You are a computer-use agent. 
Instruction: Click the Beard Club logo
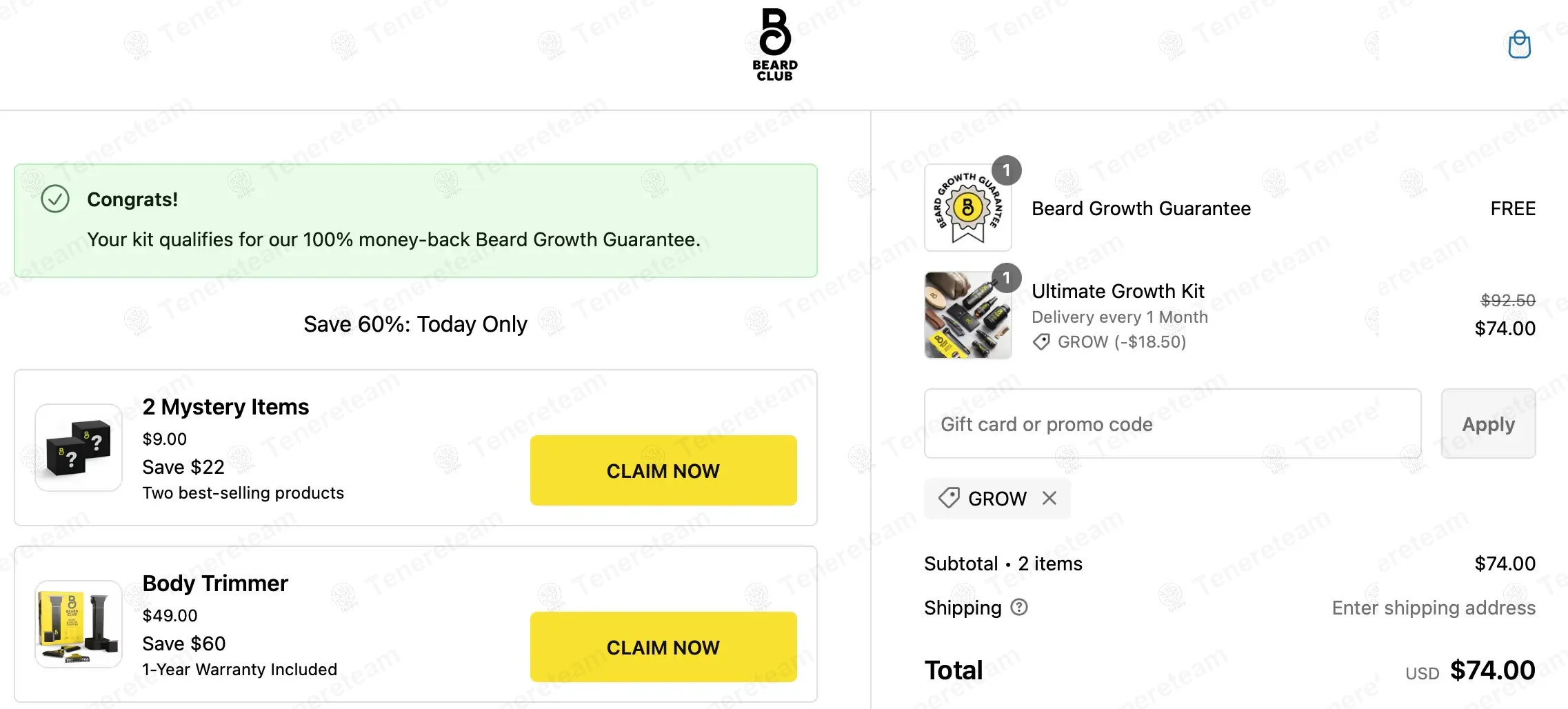pos(775,45)
